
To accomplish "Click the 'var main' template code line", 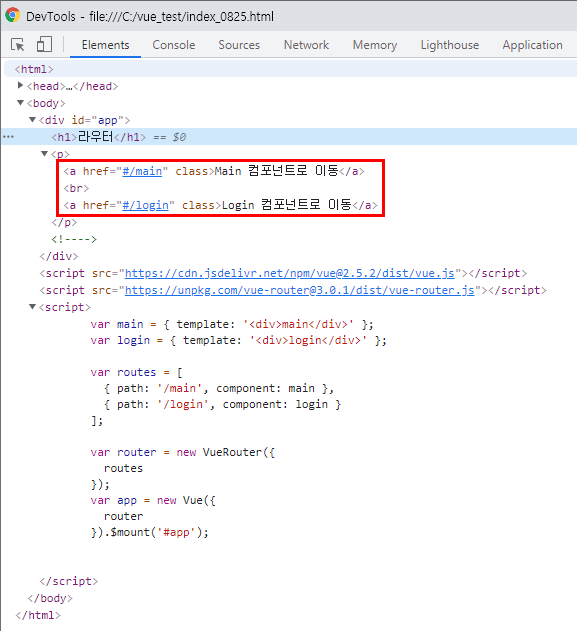I will click(x=232, y=324).
